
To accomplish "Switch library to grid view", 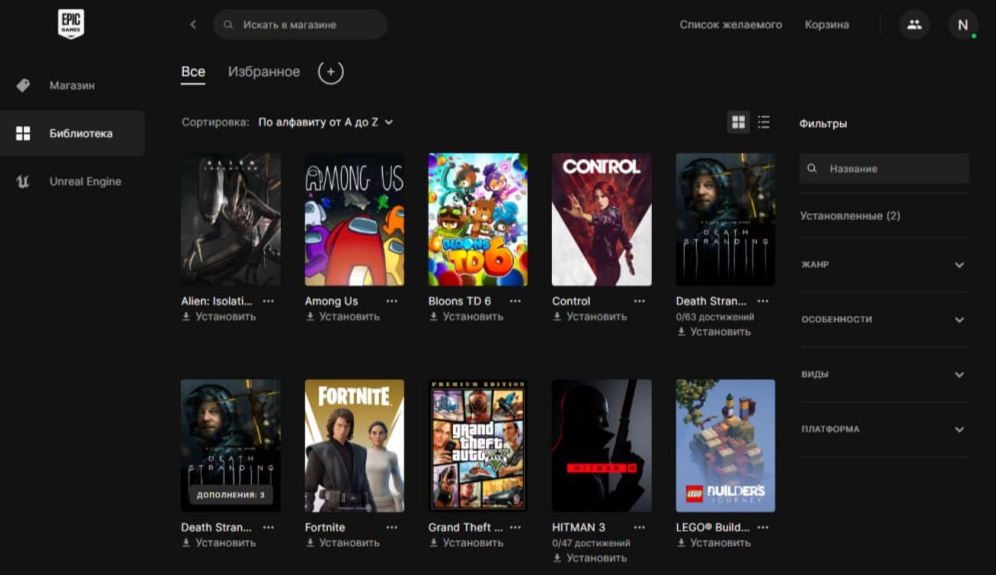I will tap(738, 122).
